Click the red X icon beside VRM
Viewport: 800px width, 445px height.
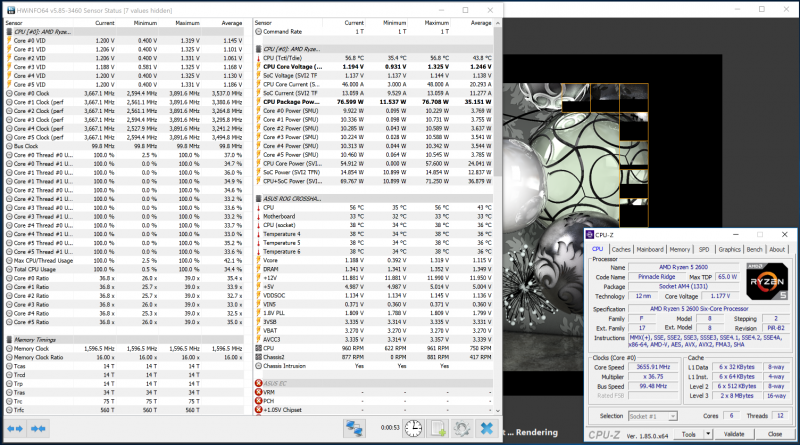(x=259, y=392)
